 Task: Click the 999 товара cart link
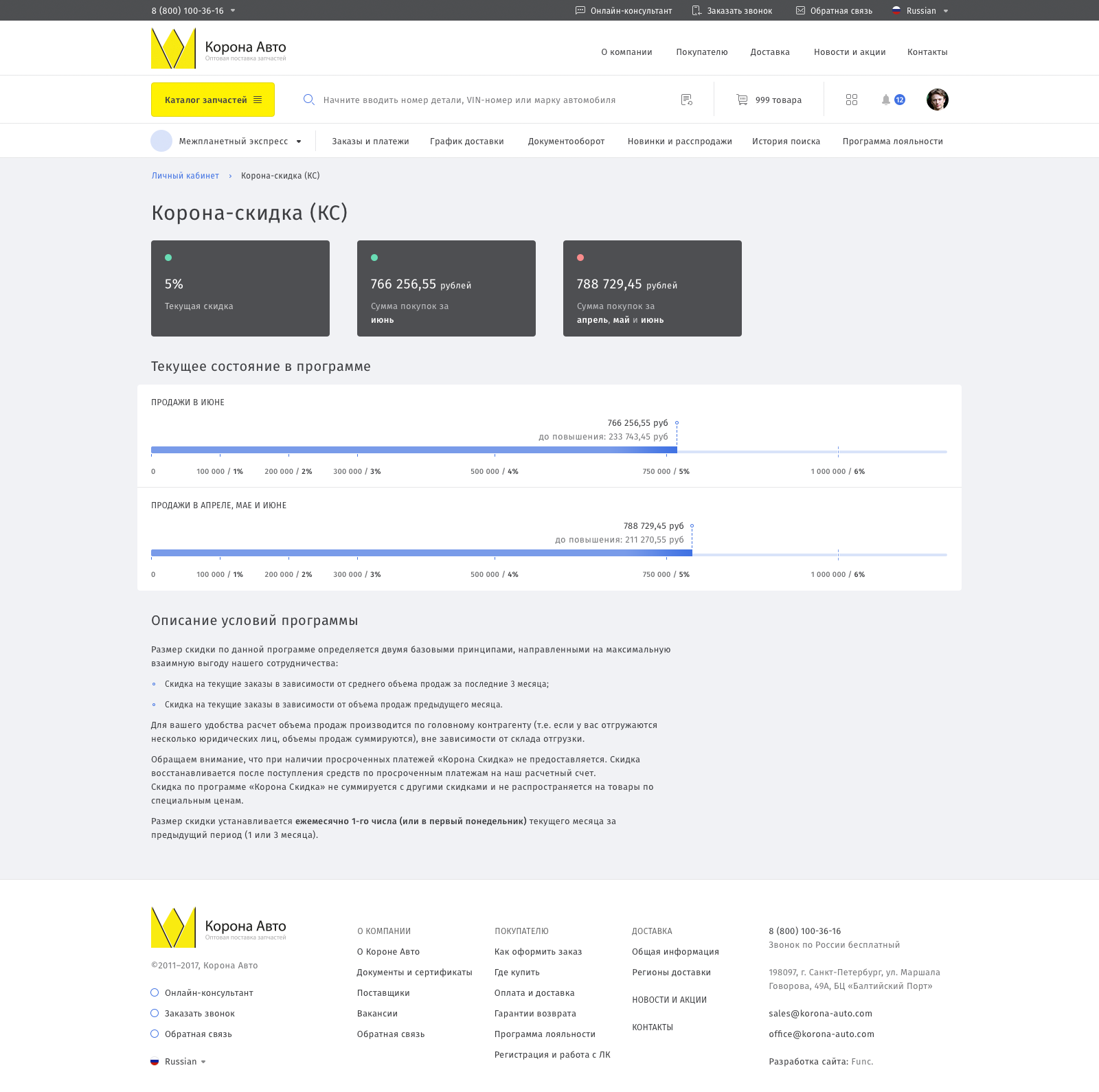(778, 100)
